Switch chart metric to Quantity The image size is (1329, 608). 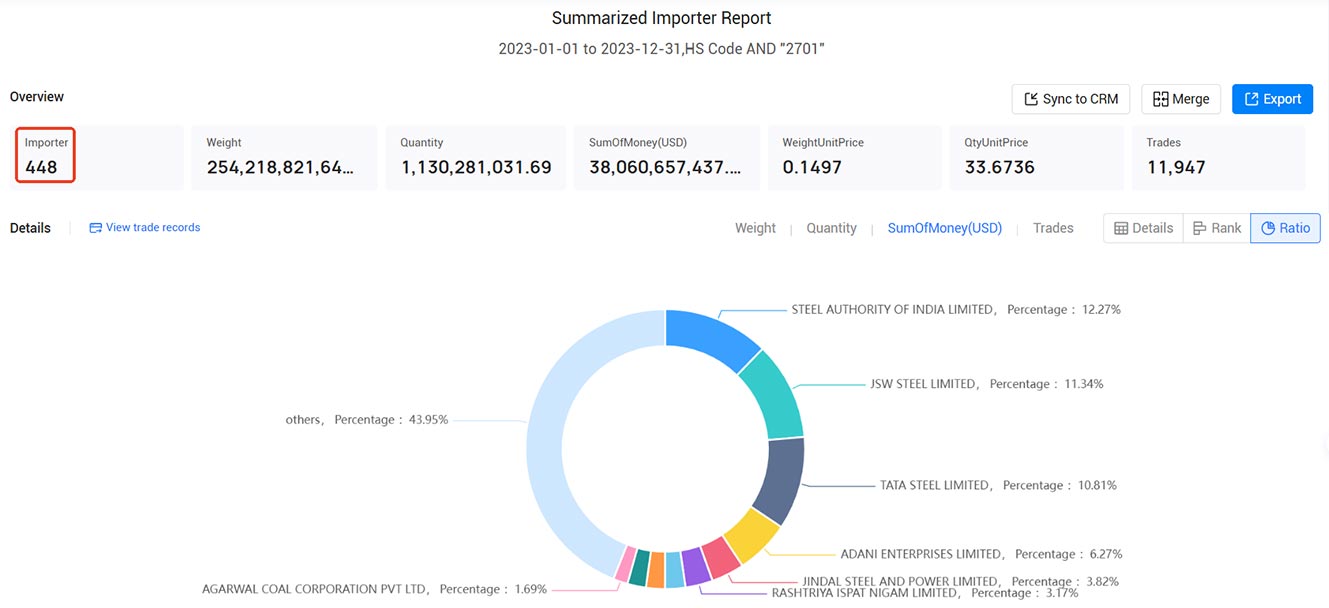[831, 228]
